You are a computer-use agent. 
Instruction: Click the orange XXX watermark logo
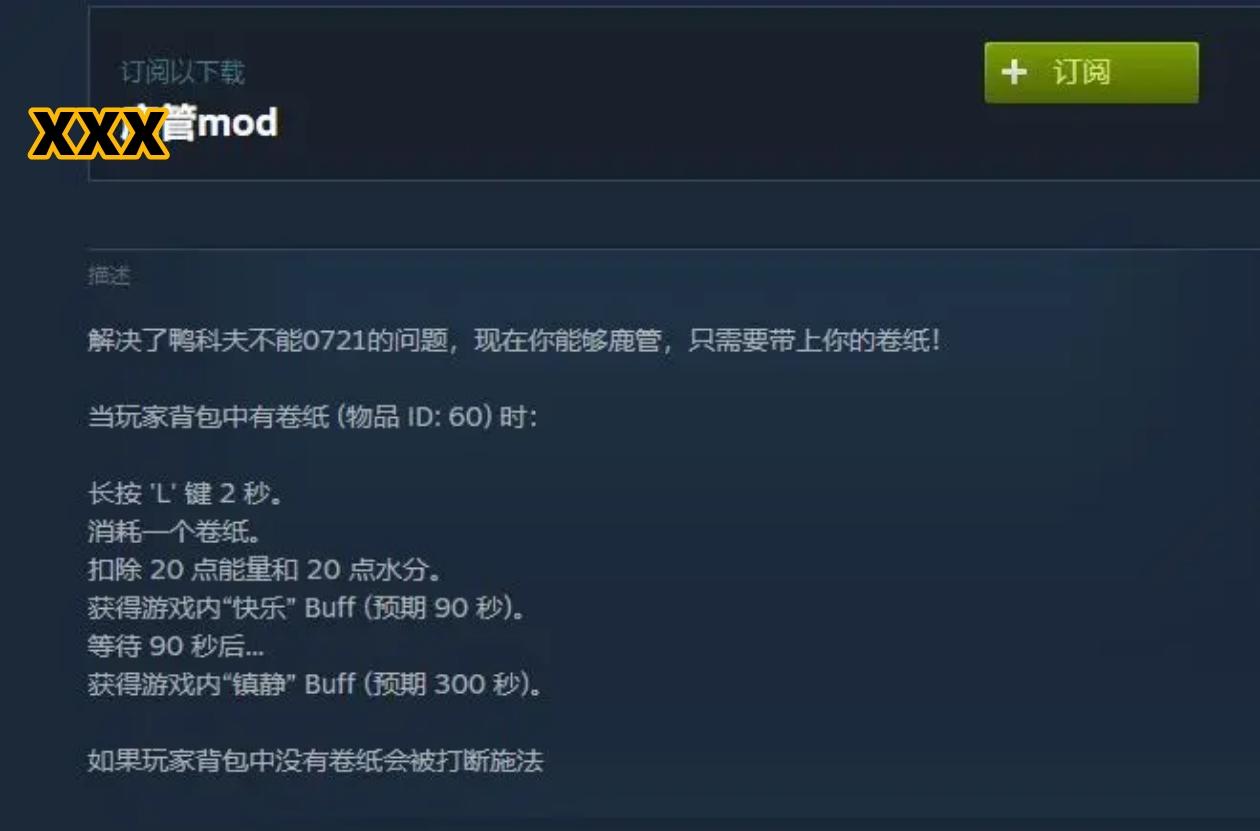[x=98, y=134]
